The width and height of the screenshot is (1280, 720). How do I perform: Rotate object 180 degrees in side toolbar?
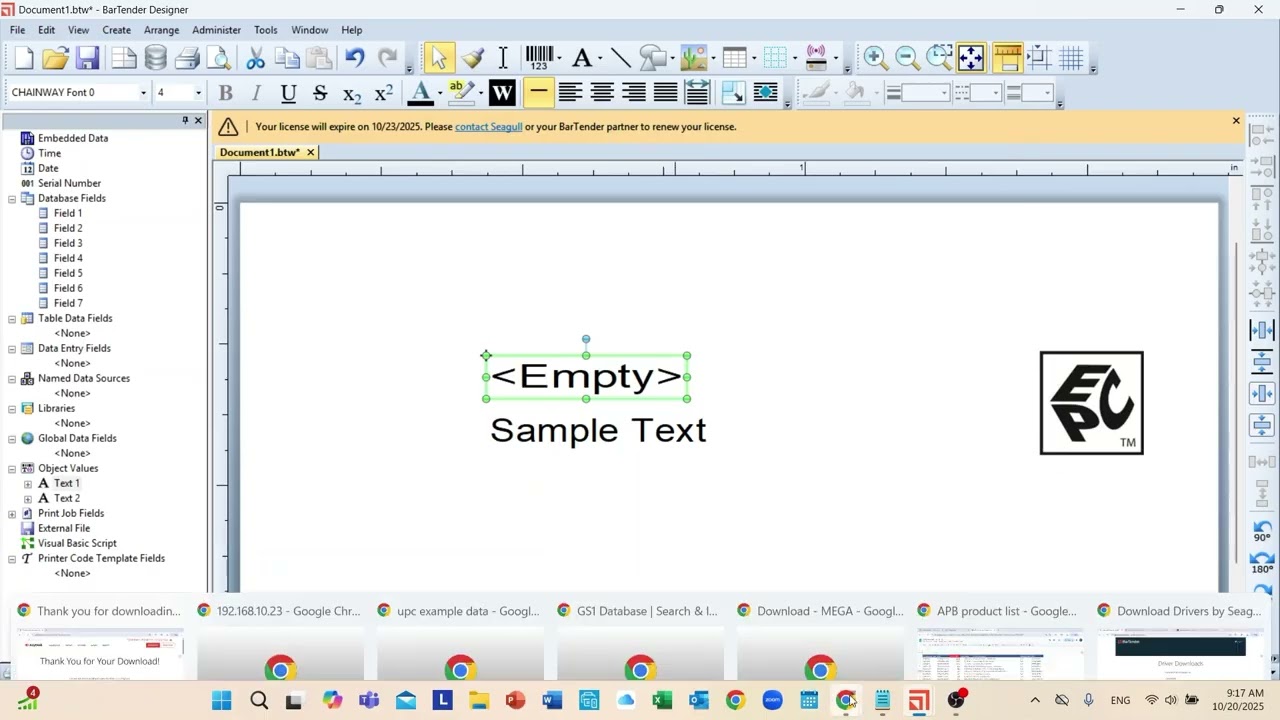tap(1262, 562)
